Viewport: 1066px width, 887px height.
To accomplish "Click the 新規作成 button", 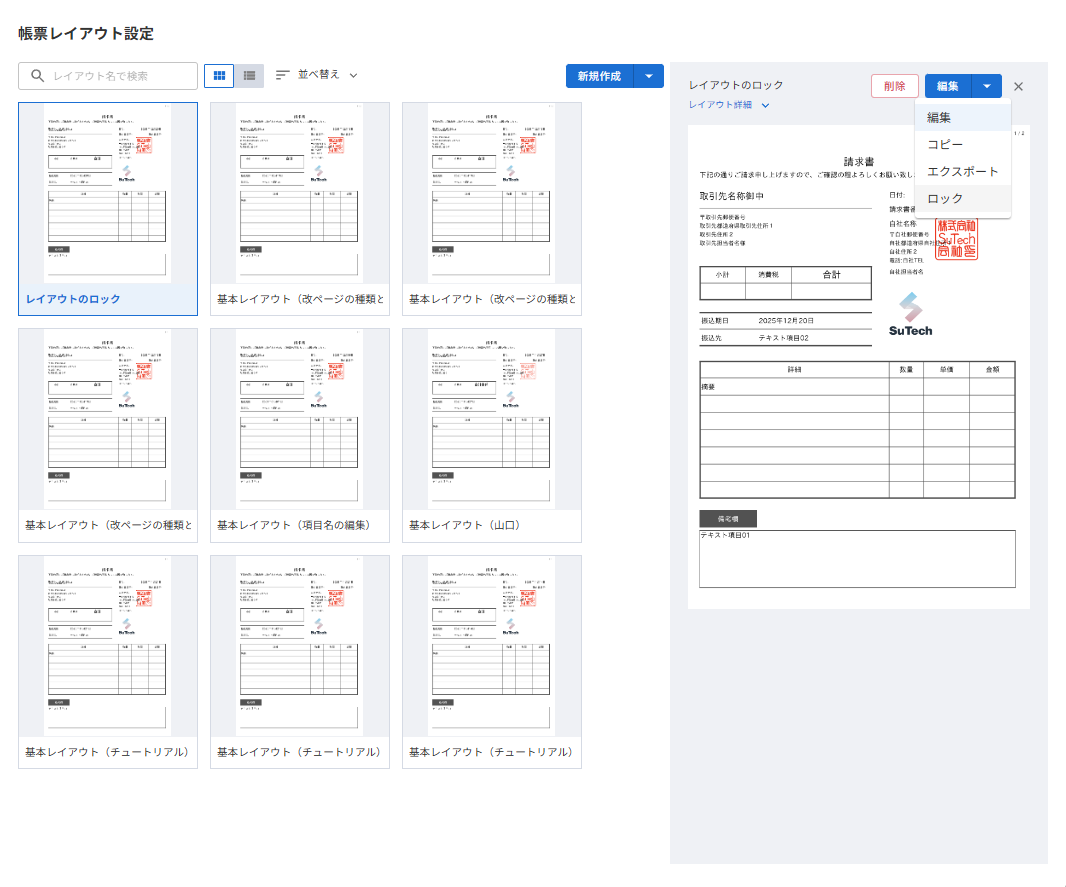I will 599,76.
